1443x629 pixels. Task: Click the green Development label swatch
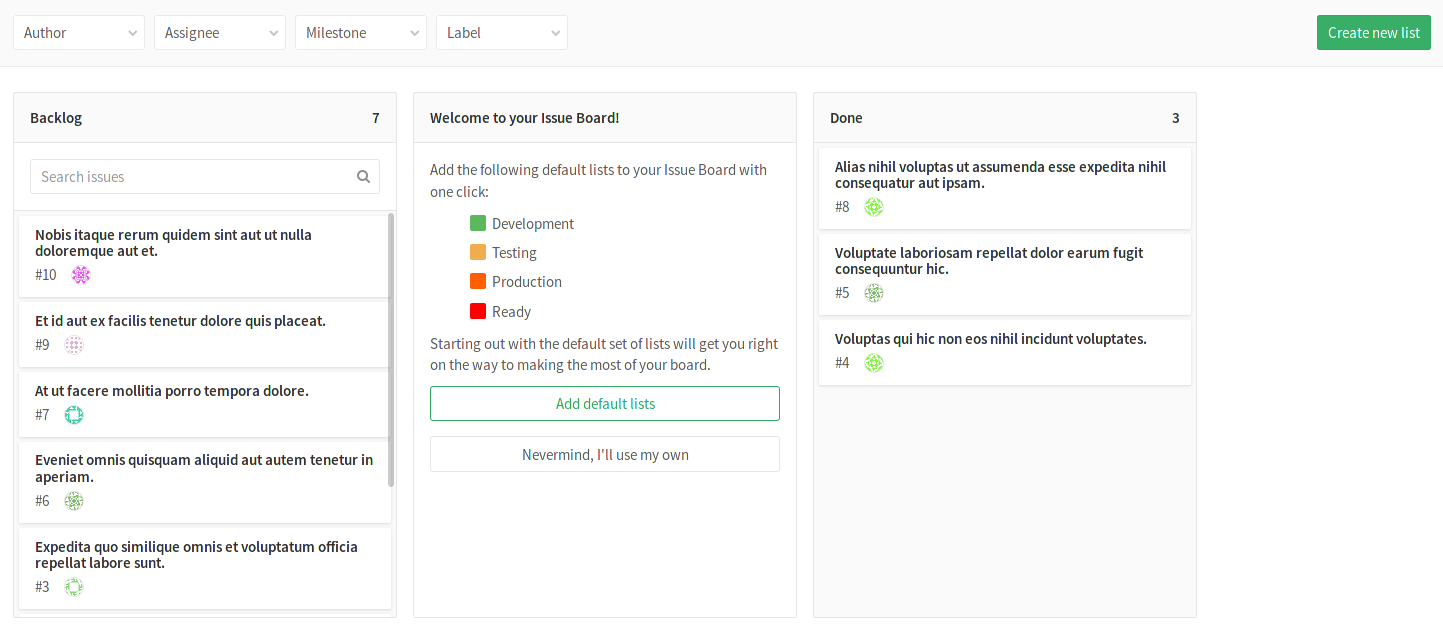point(478,224)
